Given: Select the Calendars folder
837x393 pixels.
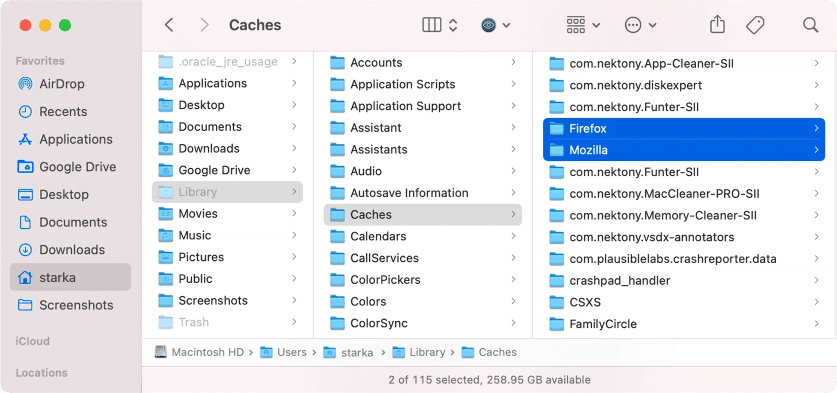Looking at the screenshot, I should (x=423, y=236).
